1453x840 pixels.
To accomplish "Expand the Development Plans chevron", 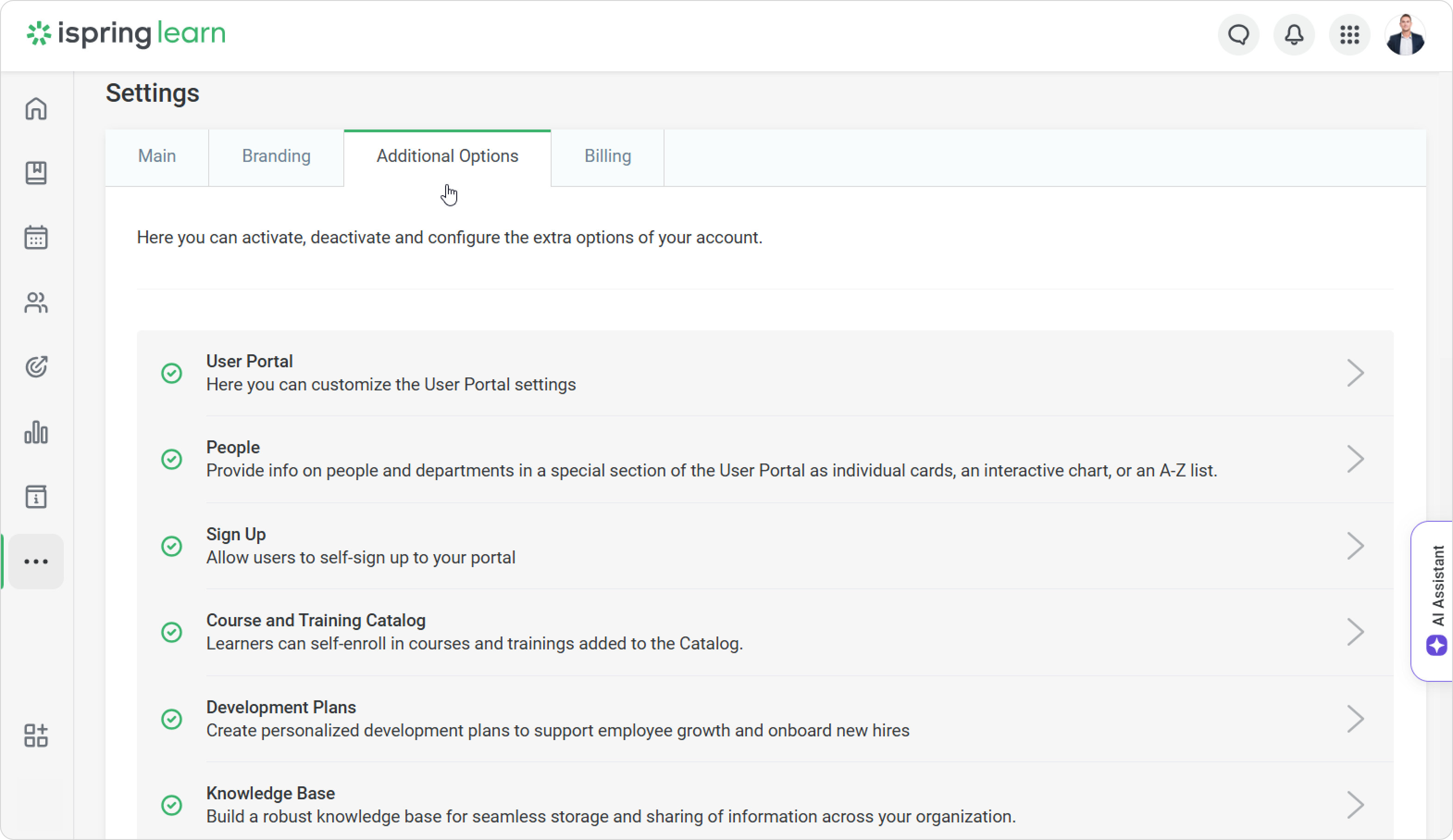I will point(1355,719).
